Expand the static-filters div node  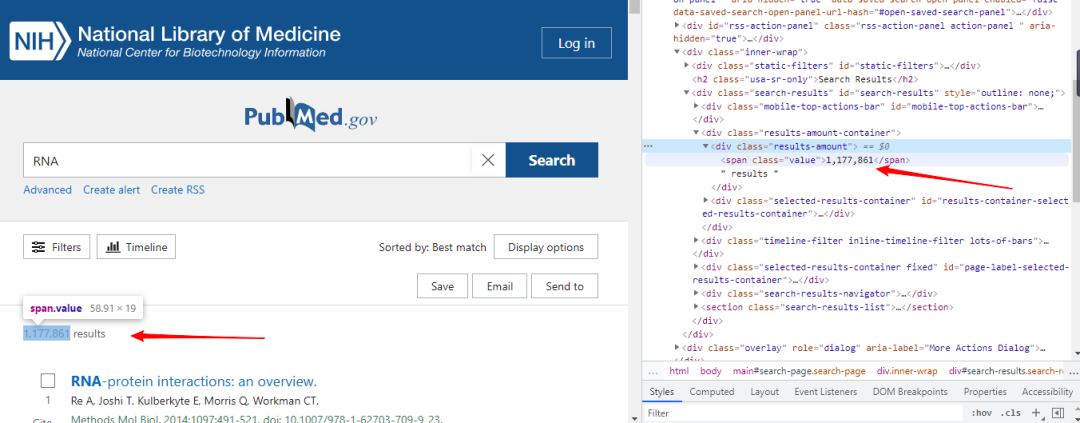[687, 65]
